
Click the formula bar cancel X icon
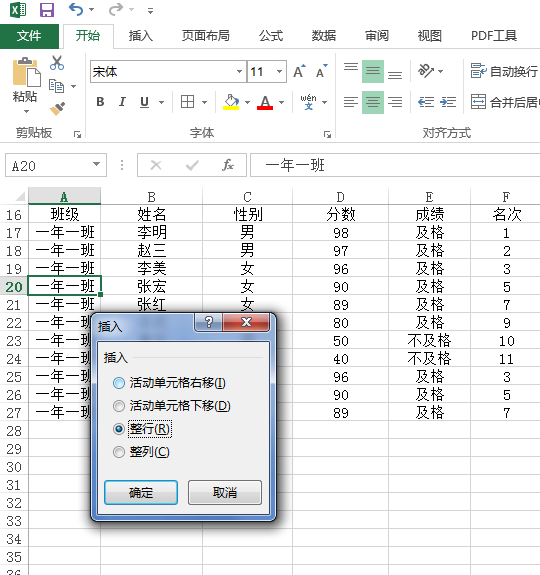click(156, 165)
